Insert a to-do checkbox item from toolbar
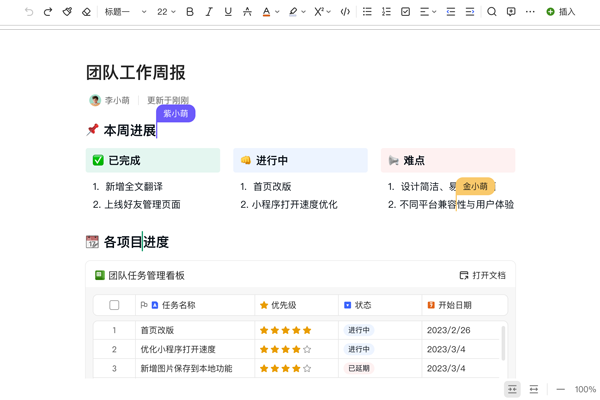This screenshot has height=400, width=600. [405, 12]
